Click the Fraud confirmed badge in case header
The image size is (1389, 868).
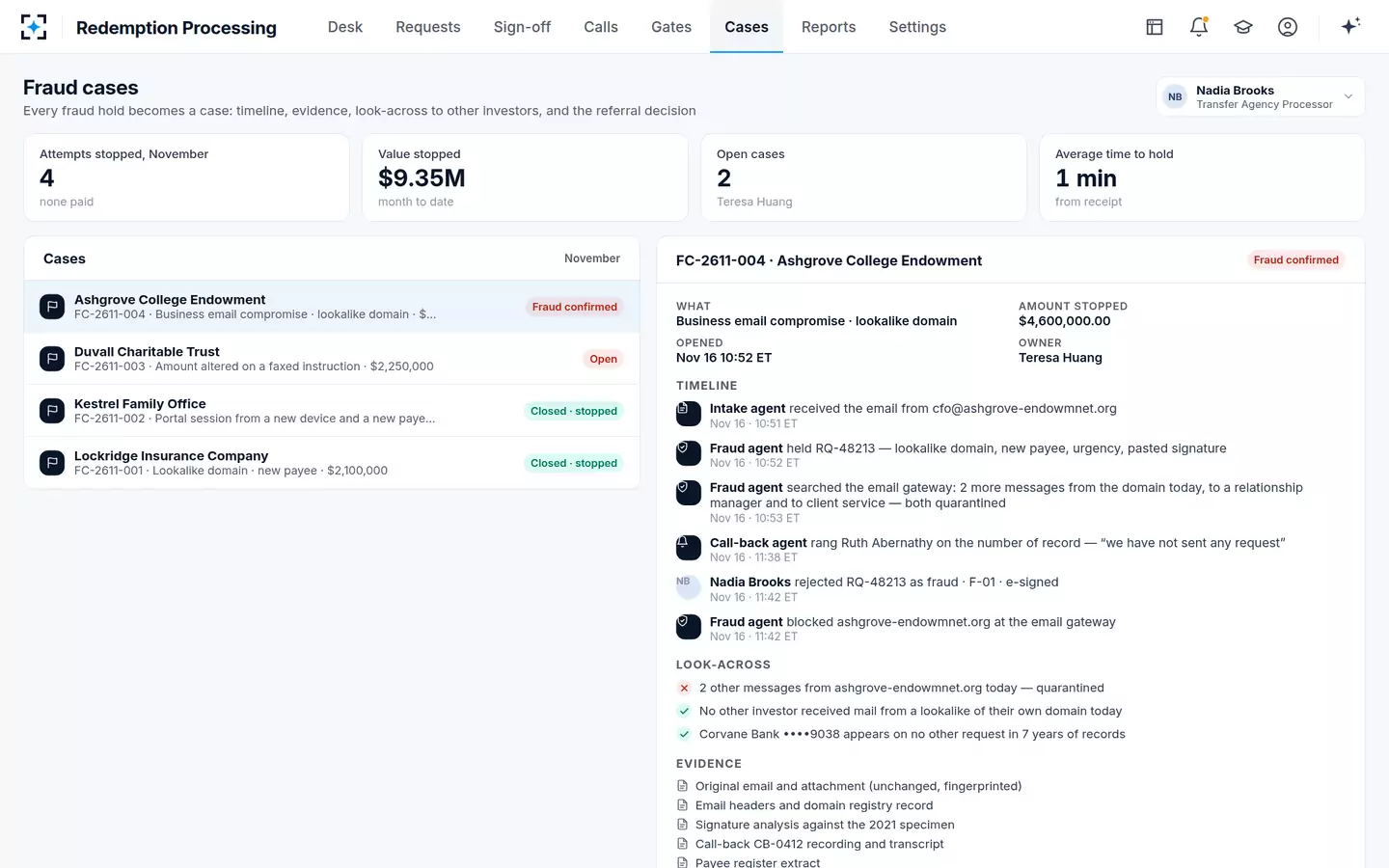click(x=1295, y=259)
